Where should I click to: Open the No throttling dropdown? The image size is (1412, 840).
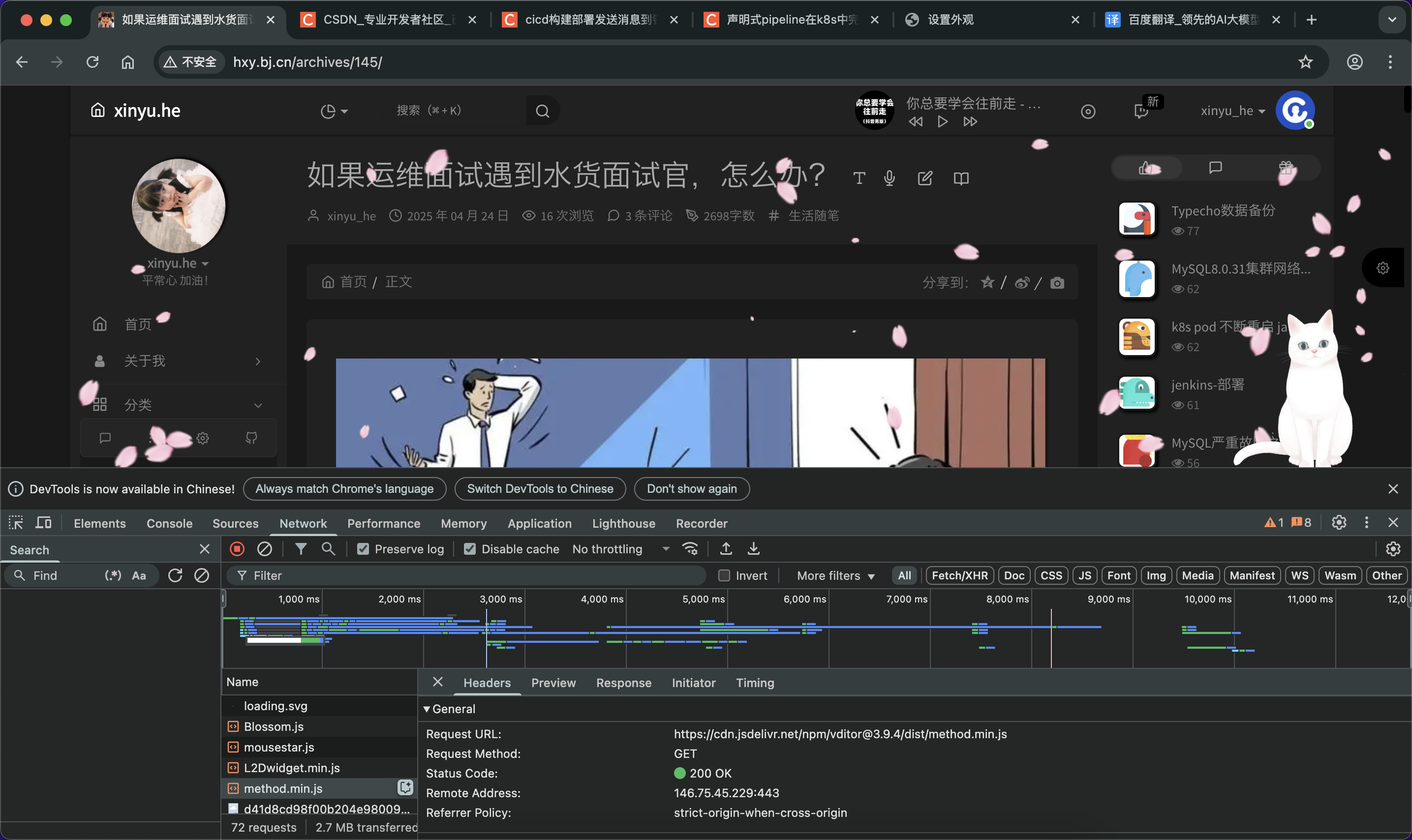[621, 549]
